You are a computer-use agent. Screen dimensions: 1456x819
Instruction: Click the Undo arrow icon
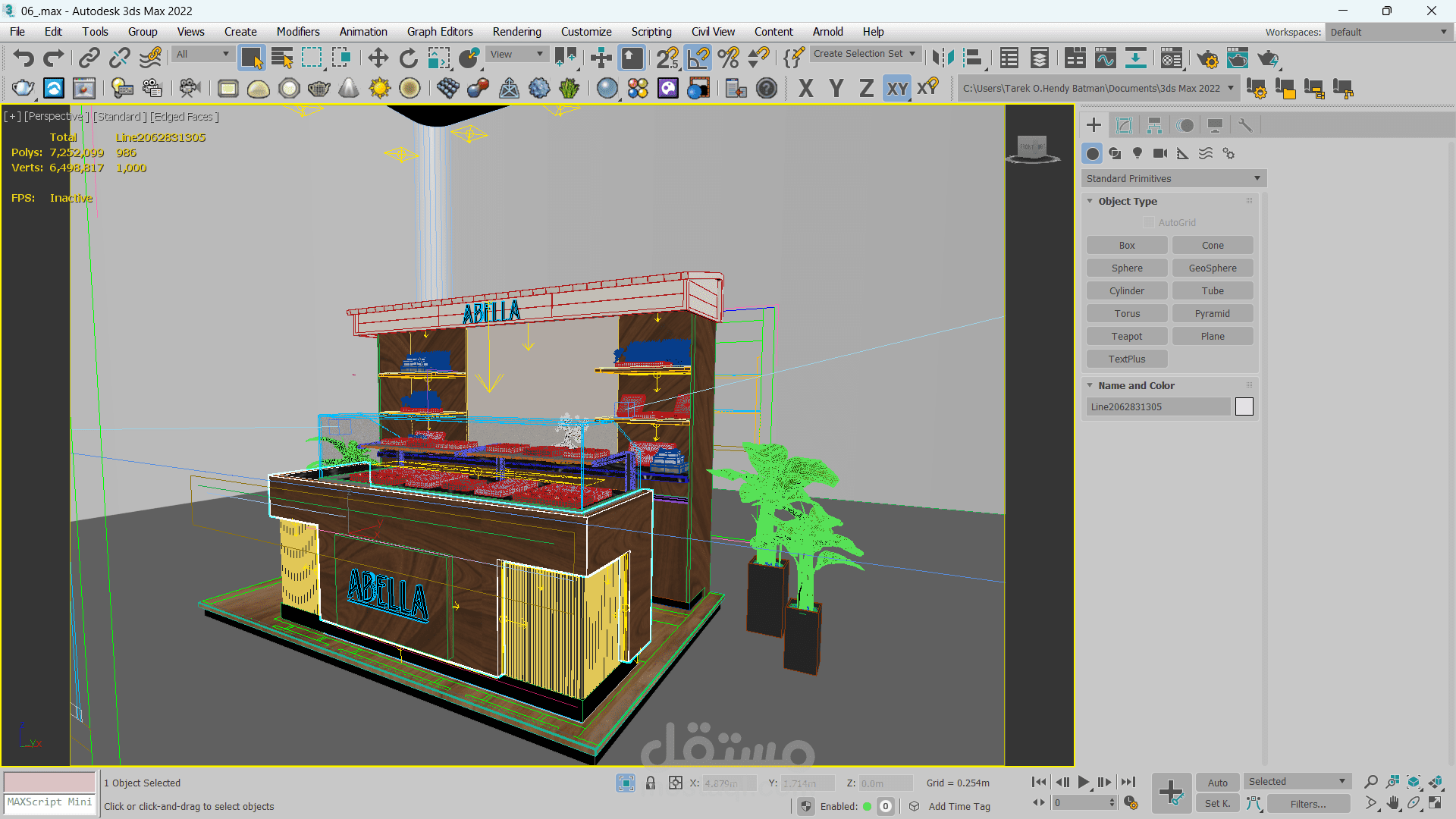click(24, 58)
